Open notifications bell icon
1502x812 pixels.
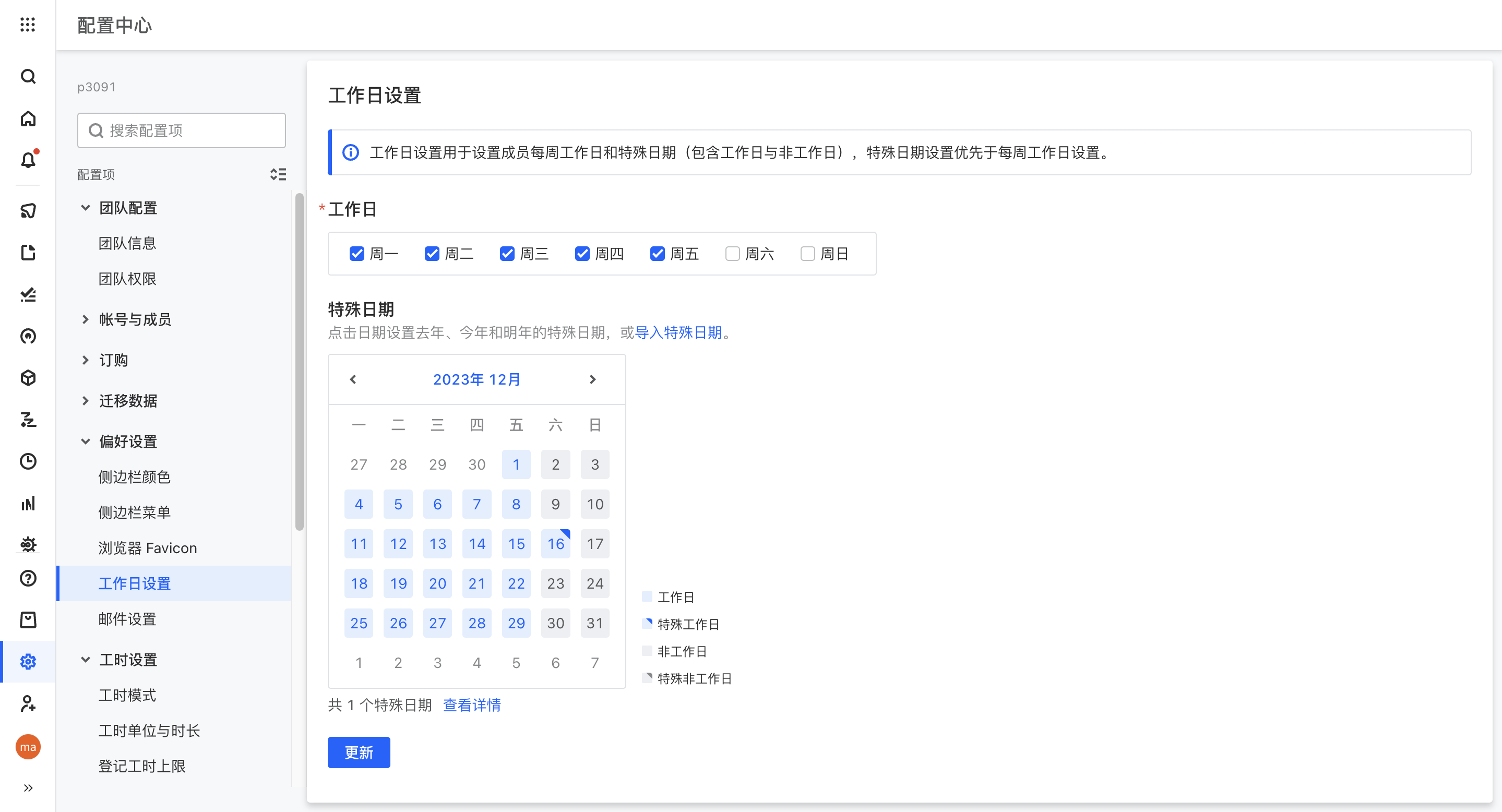coord(28,160)
